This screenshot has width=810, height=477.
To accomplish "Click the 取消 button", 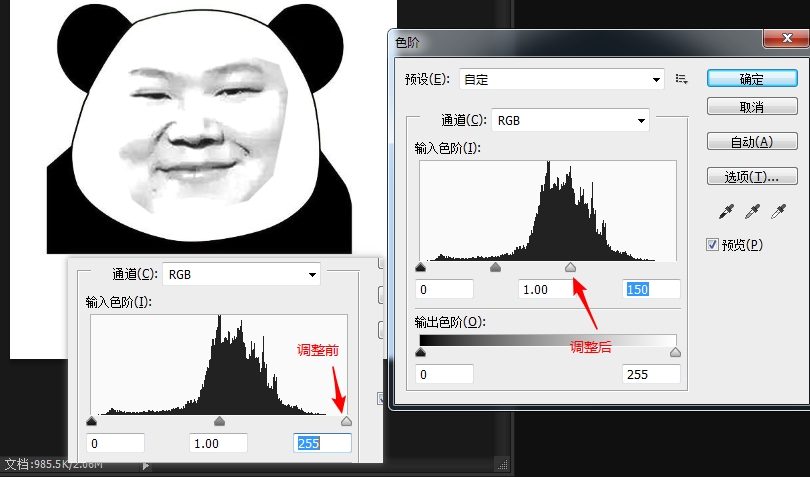I will [x=752, y=106].
